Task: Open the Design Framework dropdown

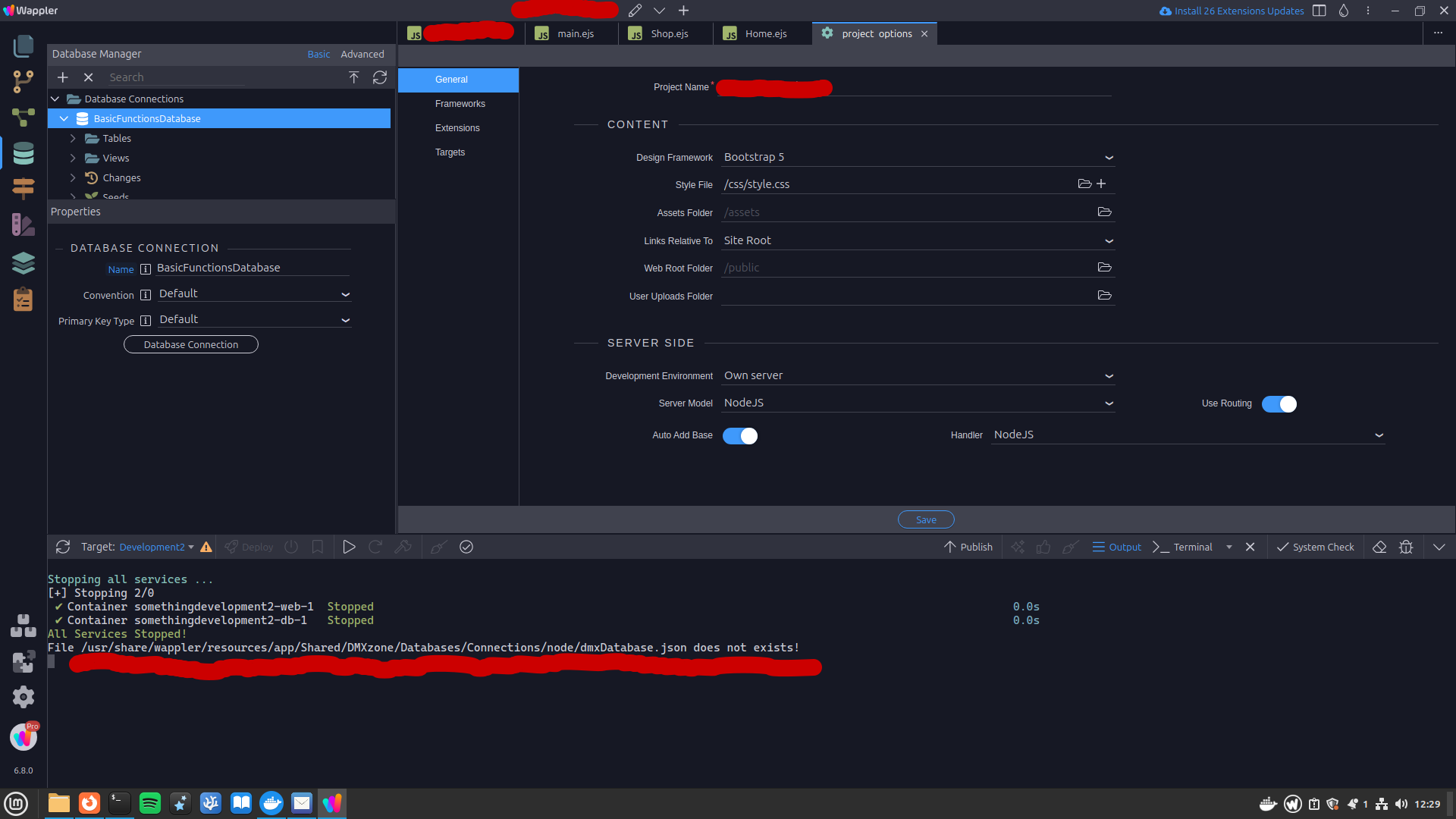Action: click(918, 157)
